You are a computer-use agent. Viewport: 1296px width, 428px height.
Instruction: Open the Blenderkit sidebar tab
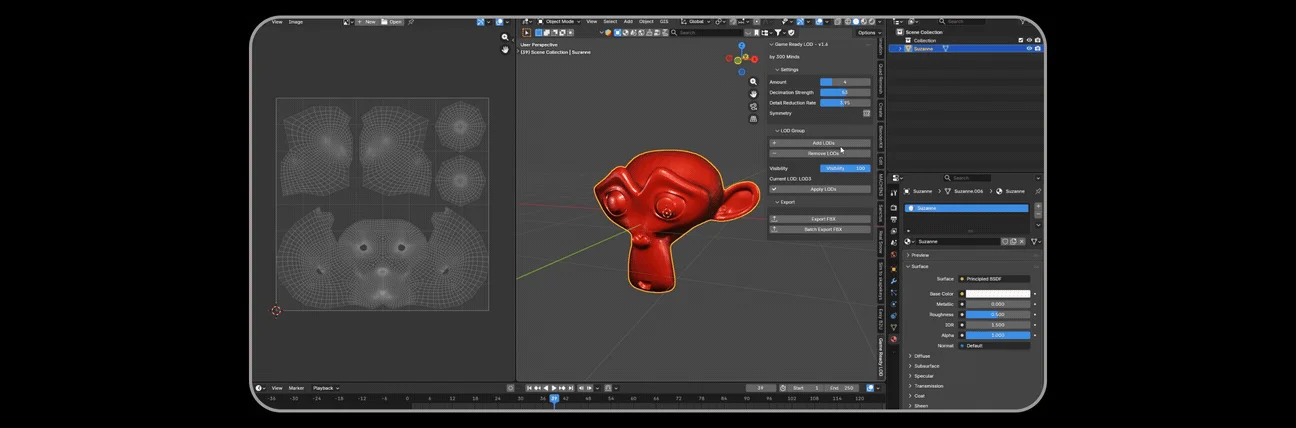[881, 136]
